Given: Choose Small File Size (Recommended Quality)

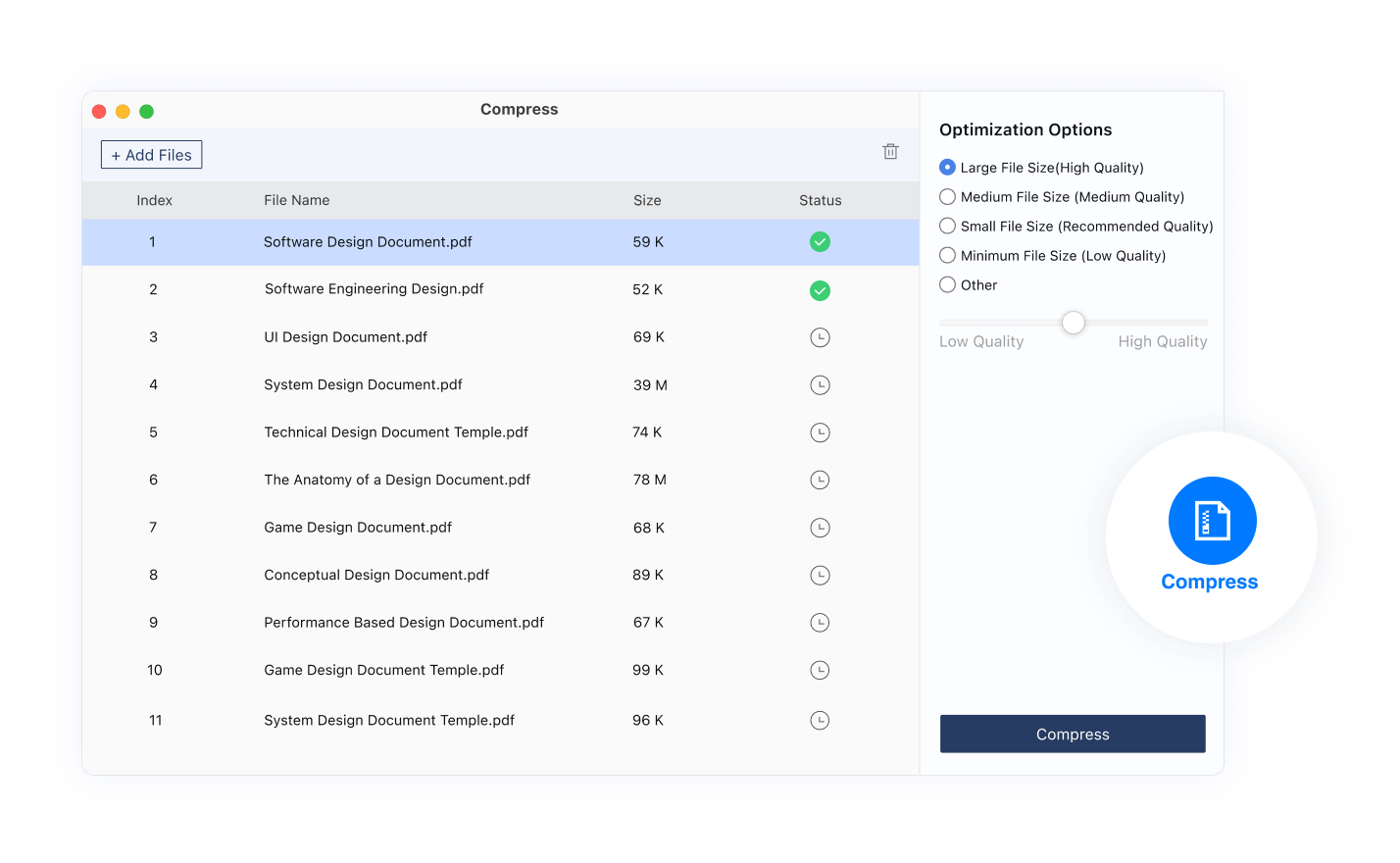Looking at the screenshot, I should point(947,227).
